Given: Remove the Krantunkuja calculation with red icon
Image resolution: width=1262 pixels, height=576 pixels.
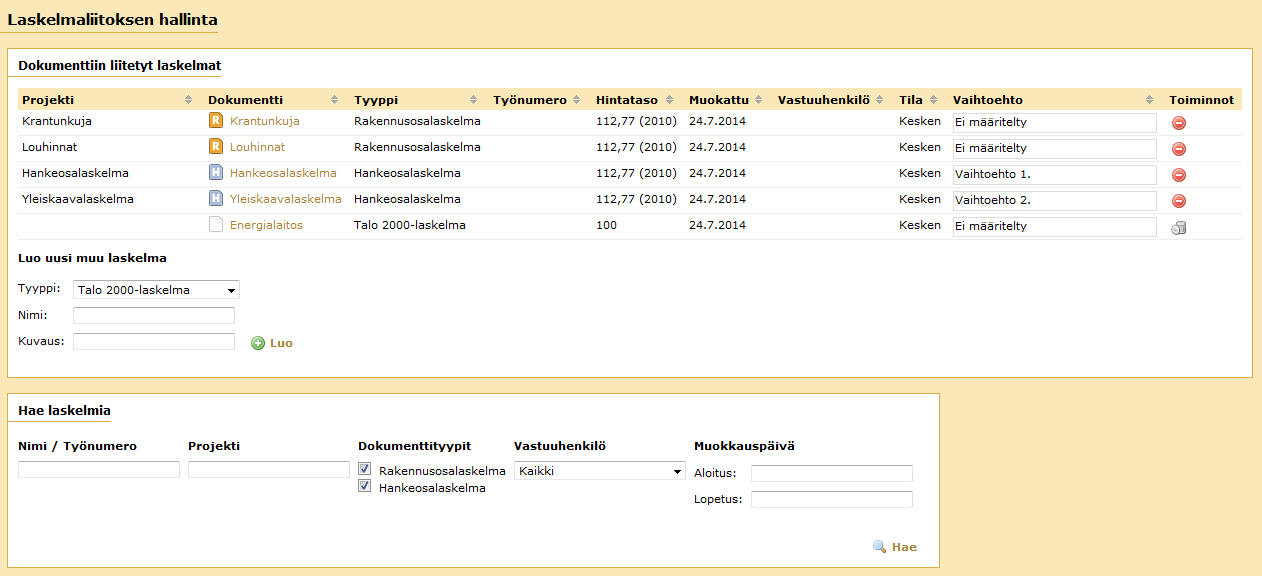Looking at the screenshot, I should 1178,123.
